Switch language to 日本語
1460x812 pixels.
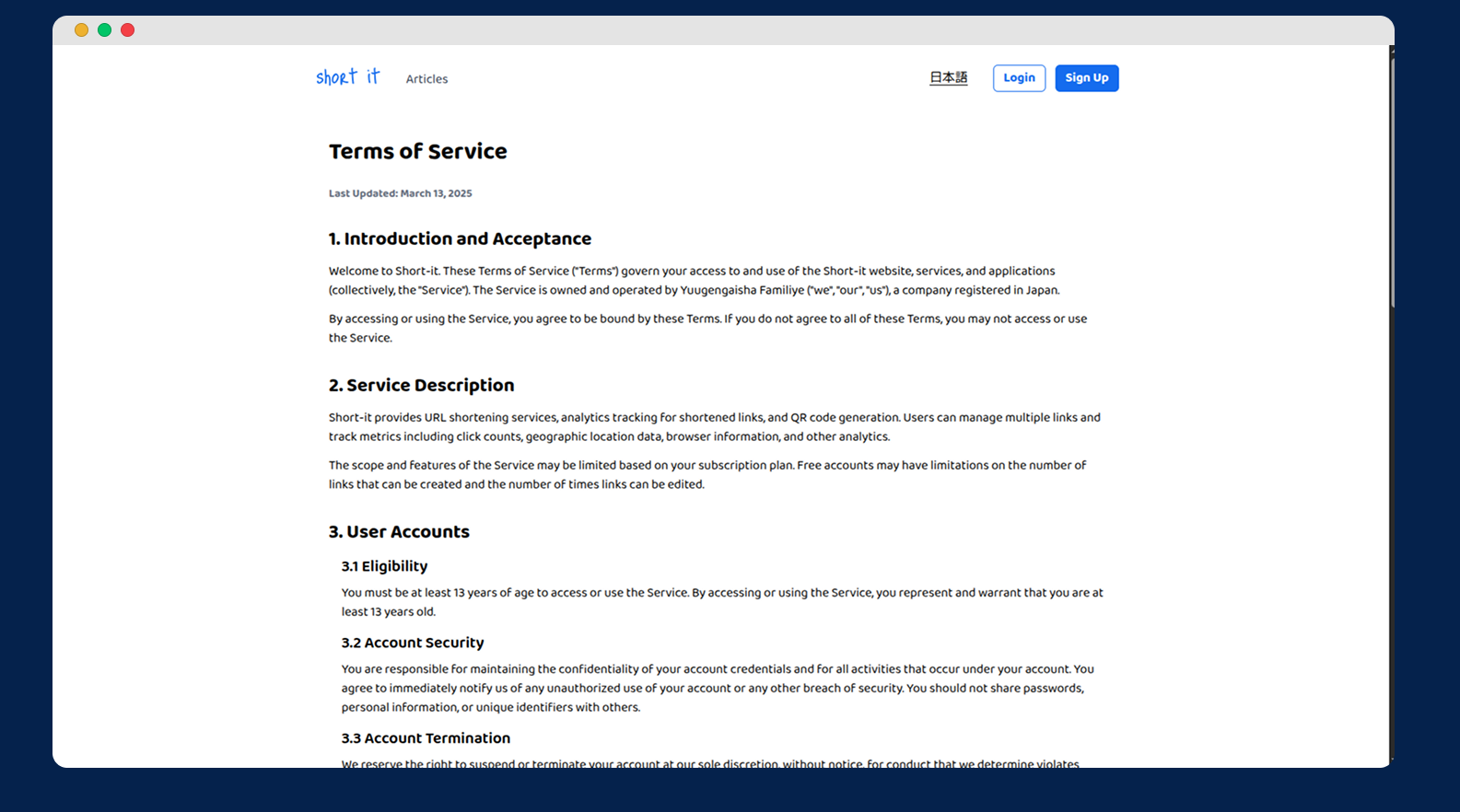(948, 78)
